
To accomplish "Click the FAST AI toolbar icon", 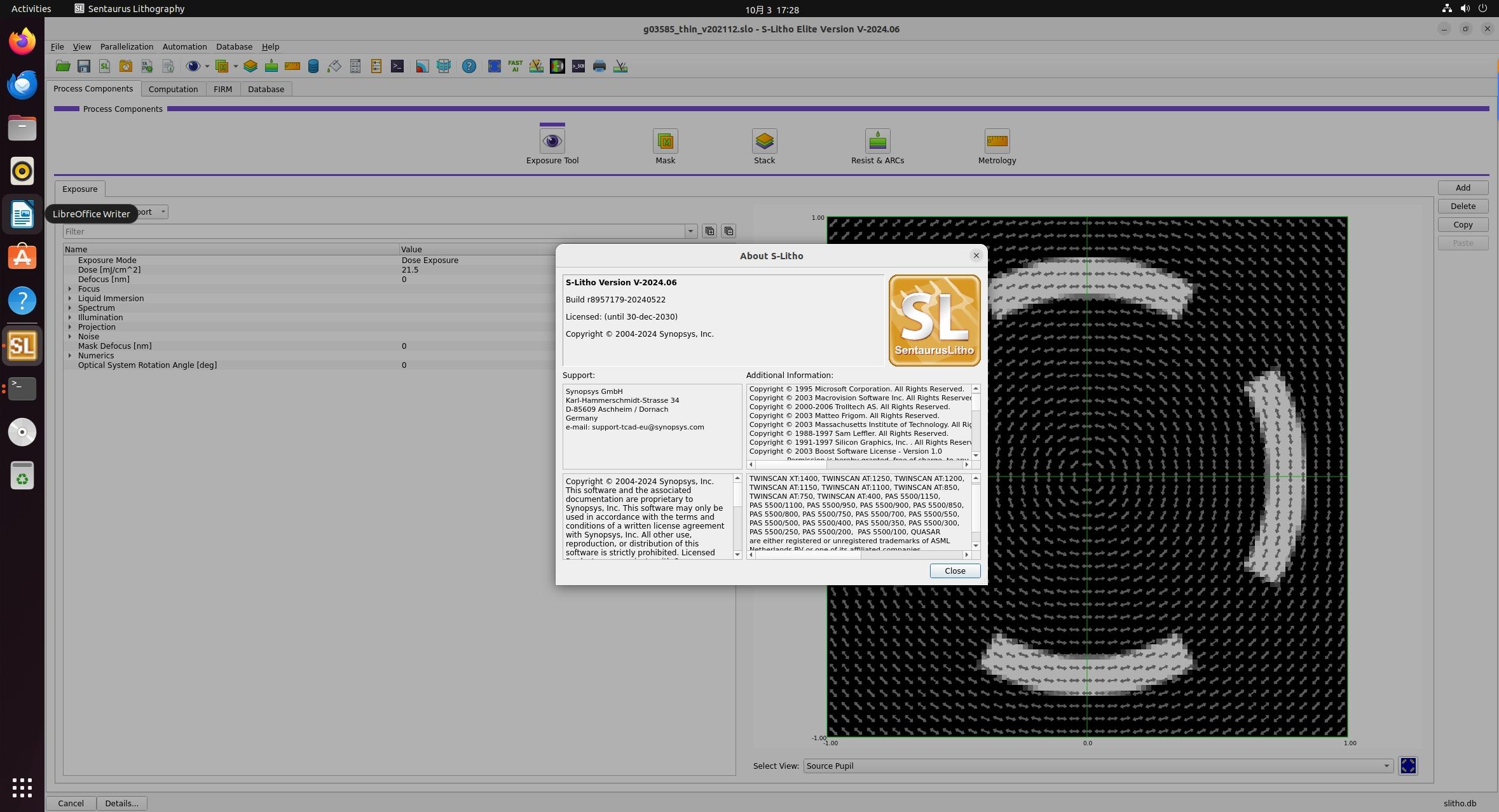I will 514,65.
